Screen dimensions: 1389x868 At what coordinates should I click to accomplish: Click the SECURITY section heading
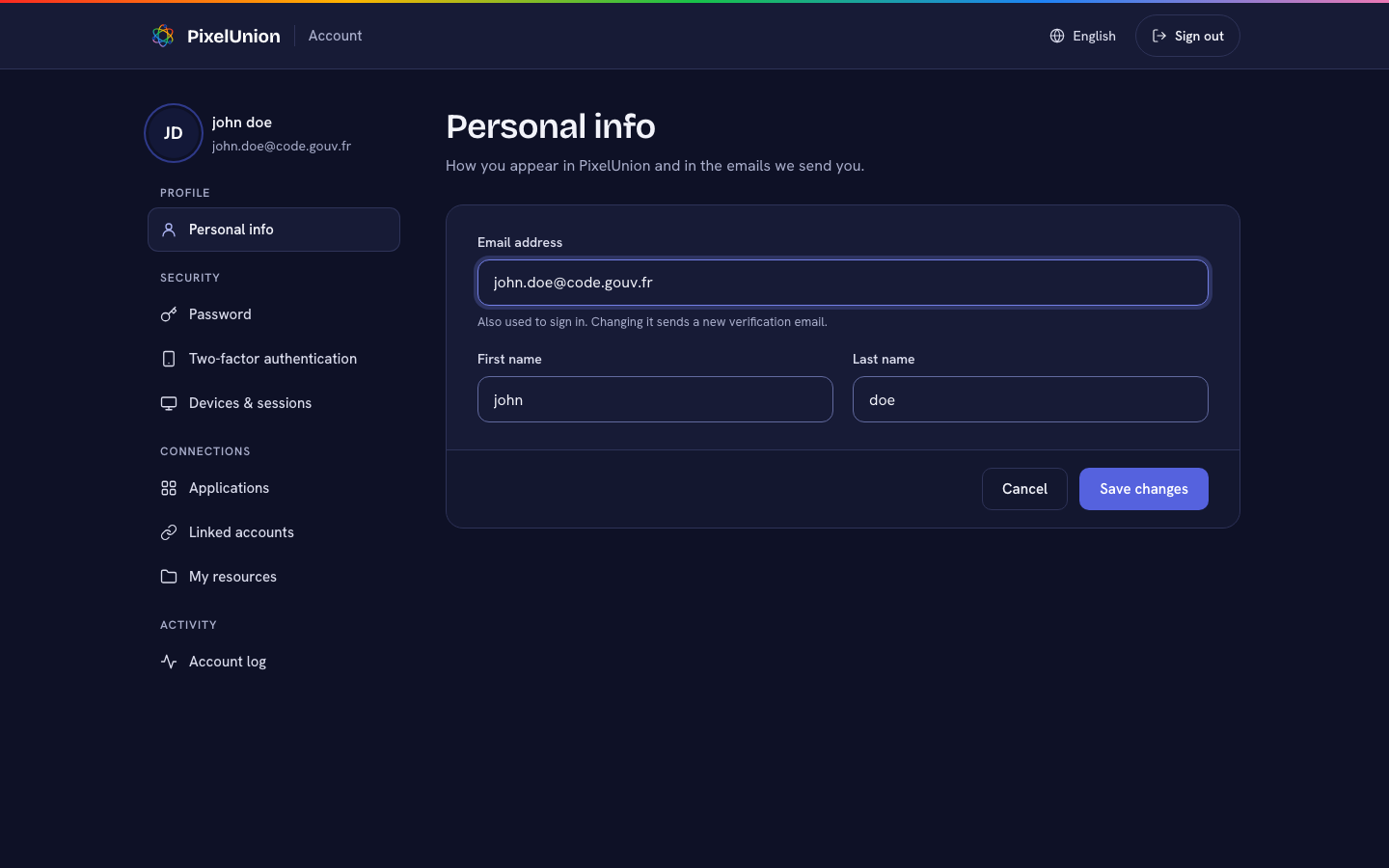(190, 278)
